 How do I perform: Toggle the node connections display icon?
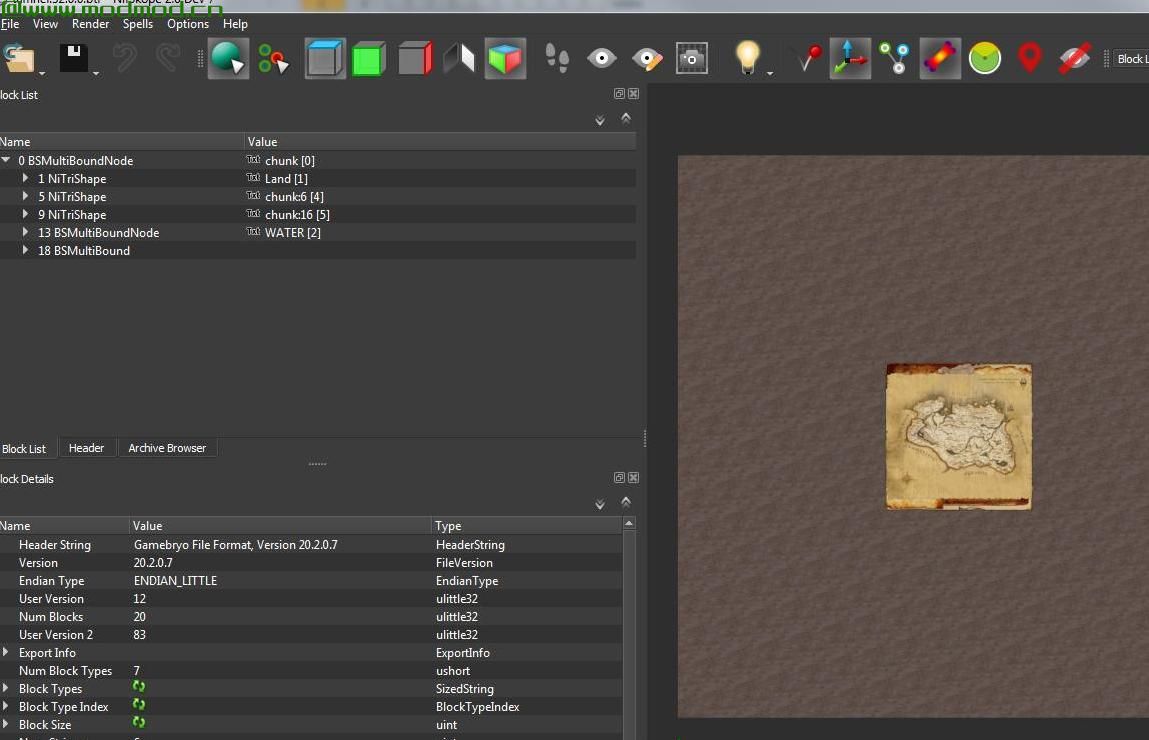[895, 59]
